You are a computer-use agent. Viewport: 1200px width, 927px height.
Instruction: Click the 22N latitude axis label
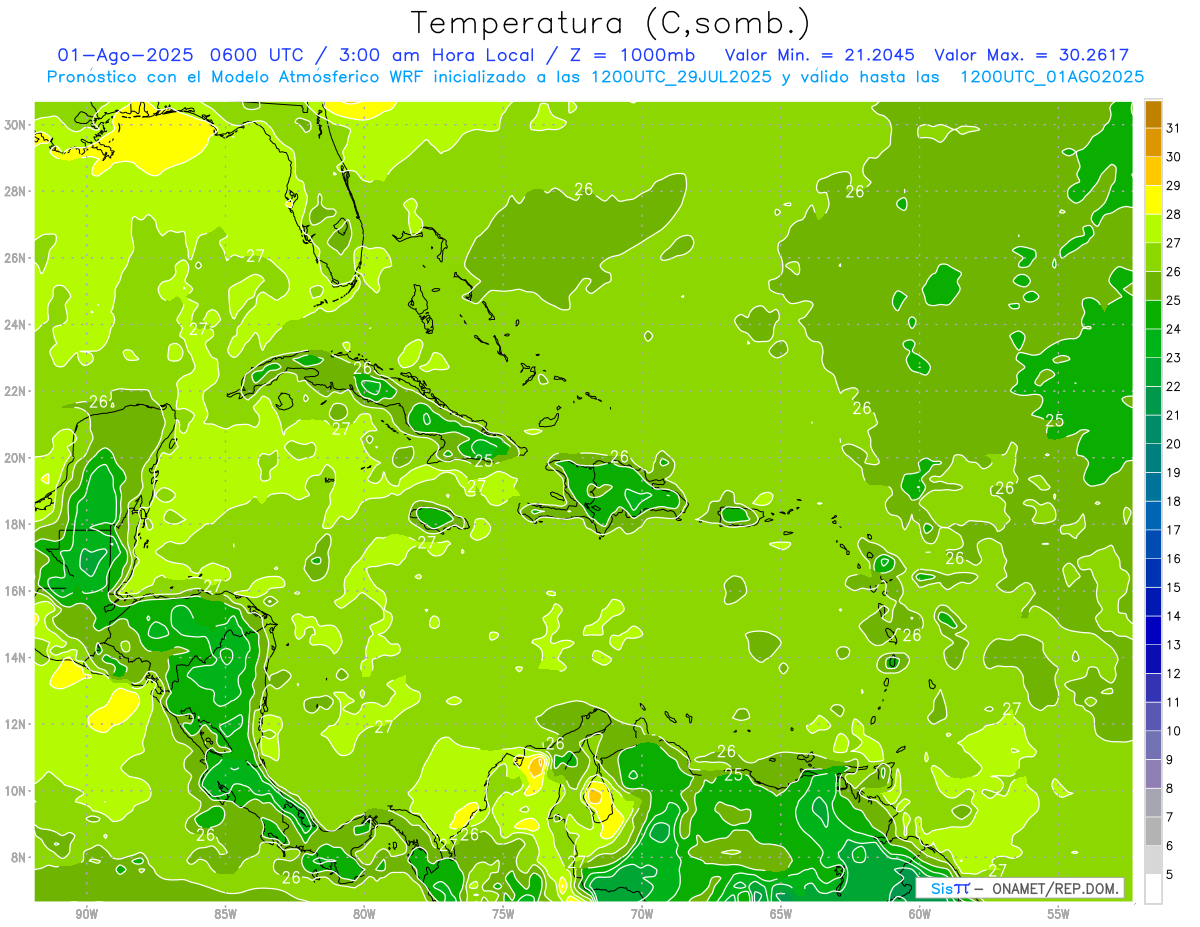pyautogui.click(x=15, y=391)
